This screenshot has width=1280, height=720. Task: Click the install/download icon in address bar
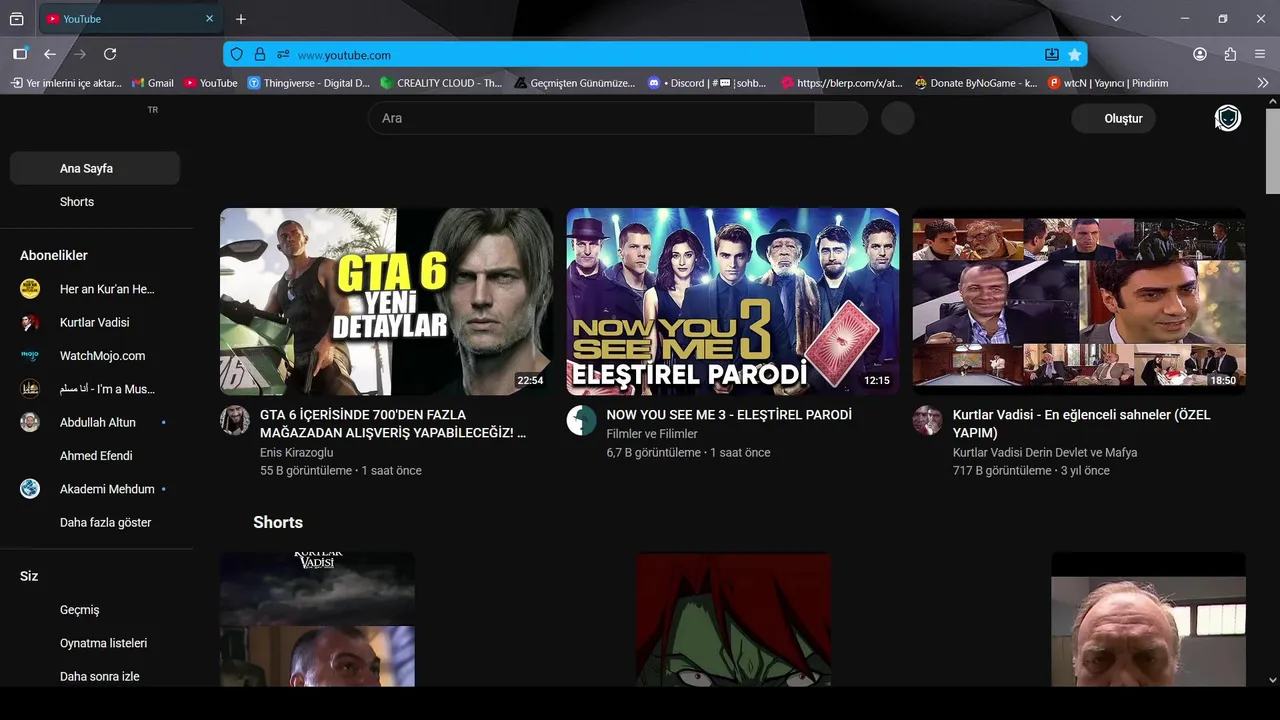click(x=1052, y=55)
